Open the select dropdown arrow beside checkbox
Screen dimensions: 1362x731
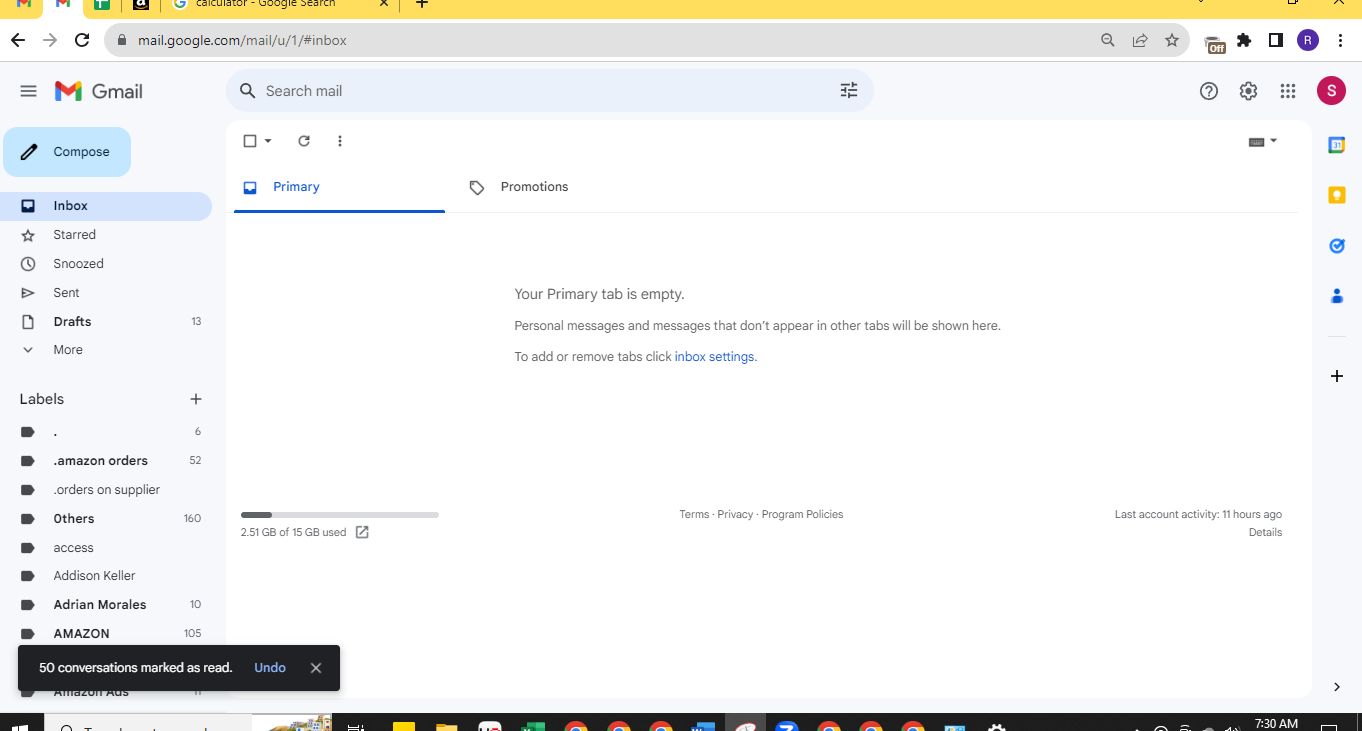click(x=268, y=141)
